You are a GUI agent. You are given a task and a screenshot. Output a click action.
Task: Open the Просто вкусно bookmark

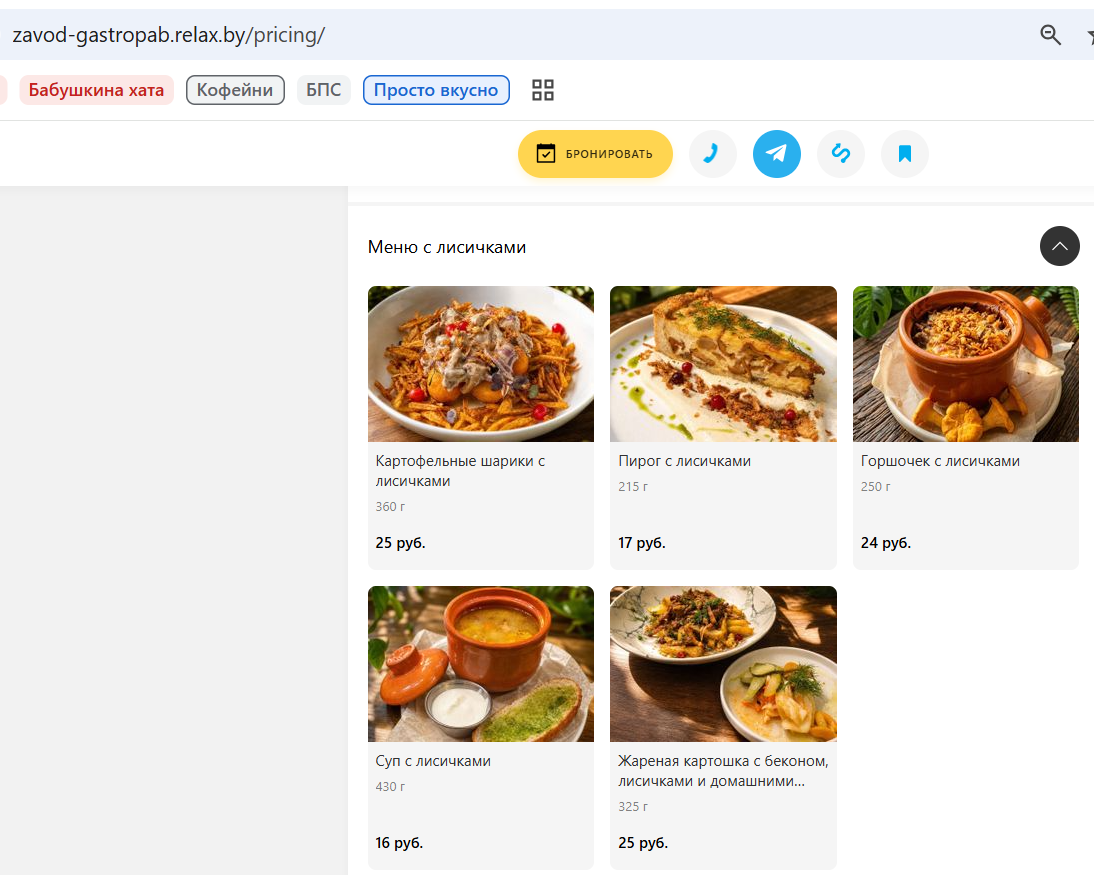pos(436,90)
